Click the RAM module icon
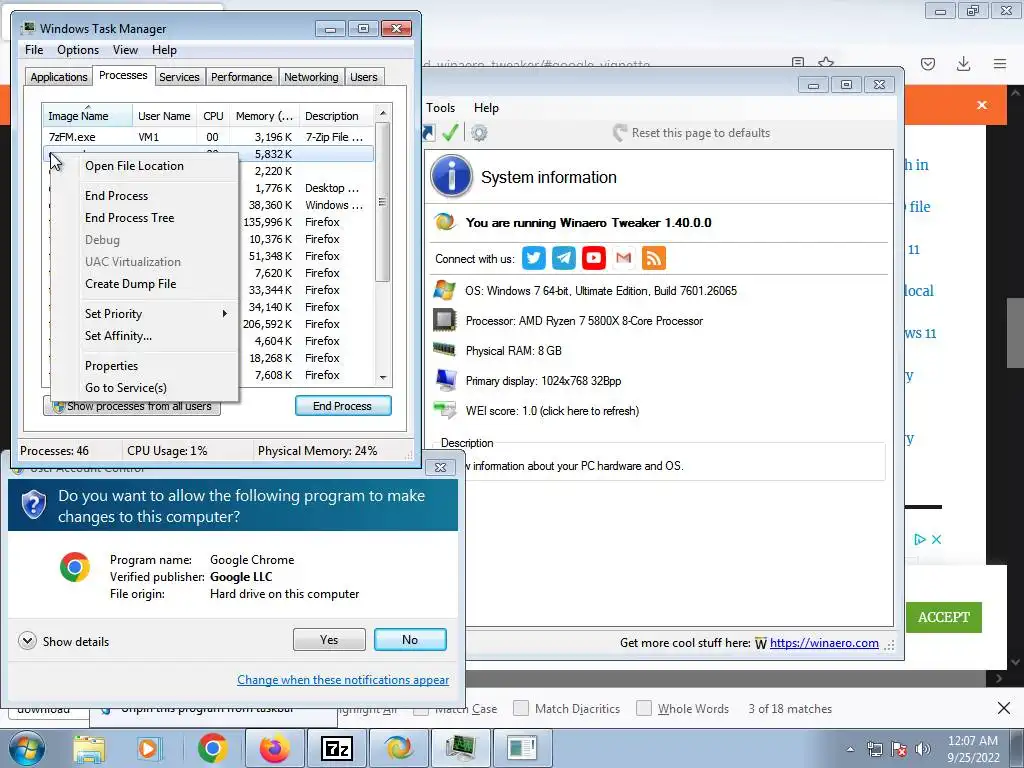Image resolution: width=1024 pixels, height=768 pixels. tap(445, 349)
